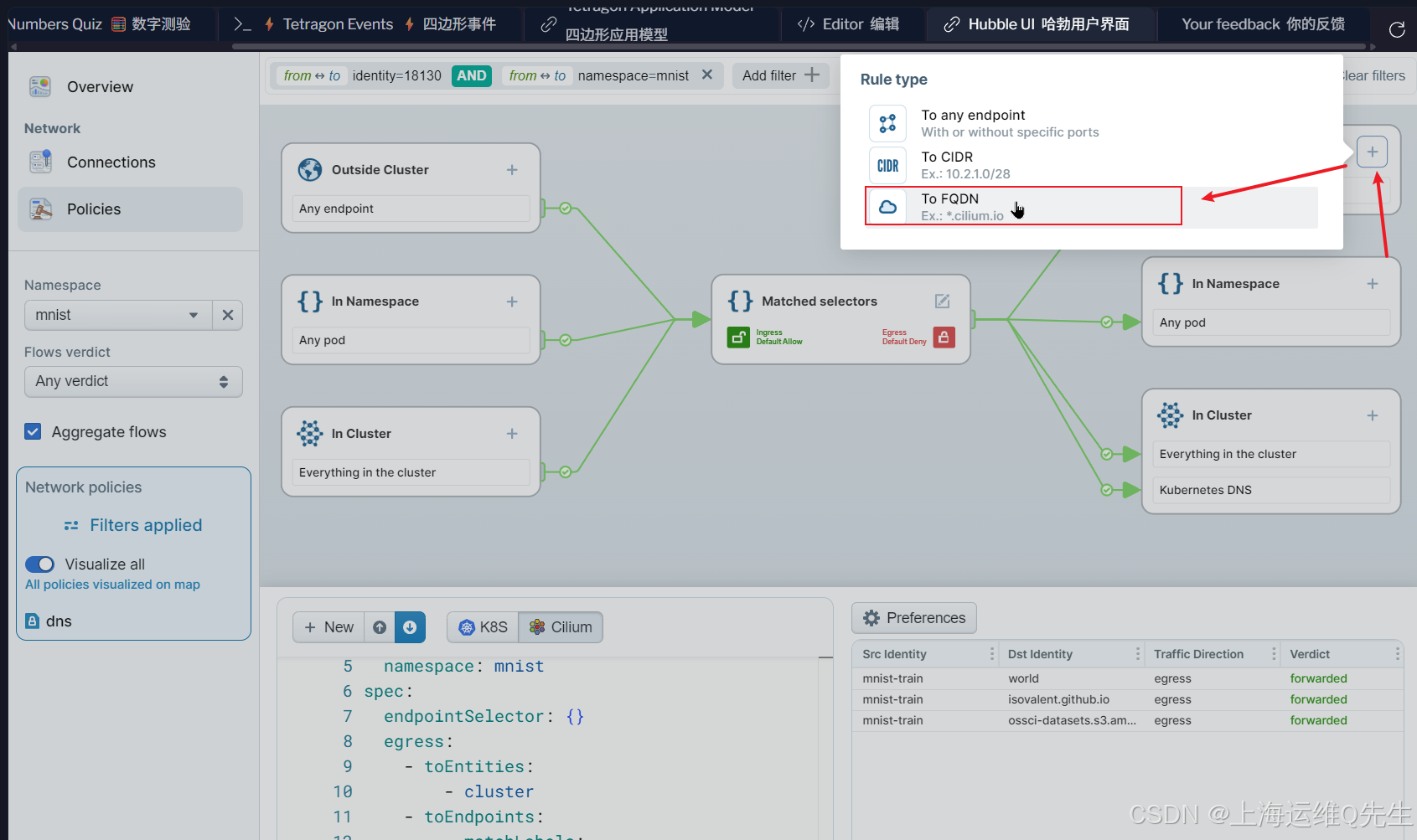
Task: Switch to K8S policy format
Action: point(483,627)
